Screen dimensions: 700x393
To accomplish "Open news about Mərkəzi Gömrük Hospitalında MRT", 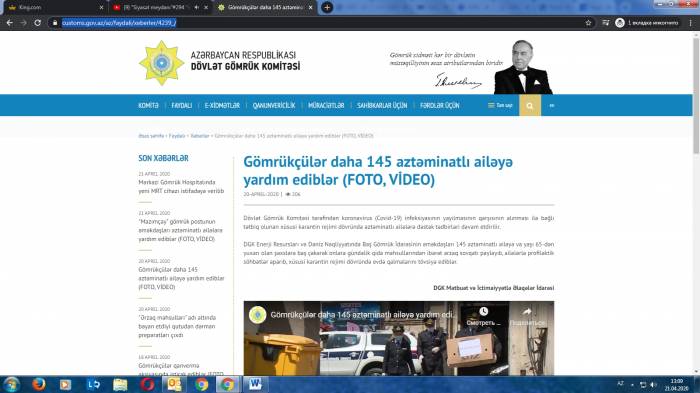I will point(181,187).
